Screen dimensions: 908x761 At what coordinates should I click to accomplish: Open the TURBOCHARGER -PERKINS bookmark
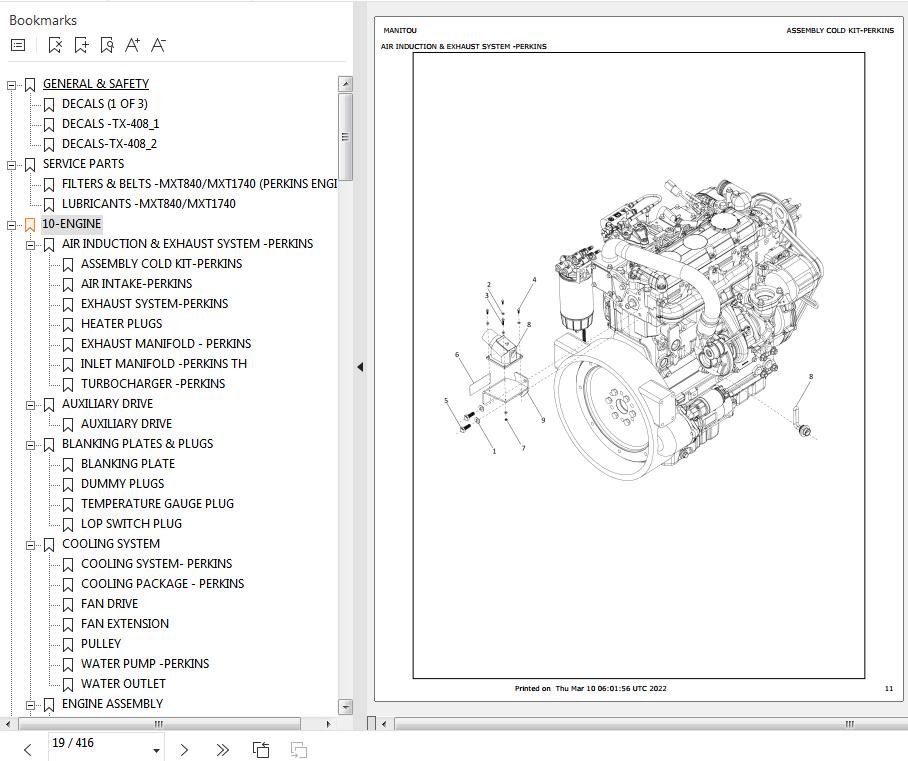153,383
